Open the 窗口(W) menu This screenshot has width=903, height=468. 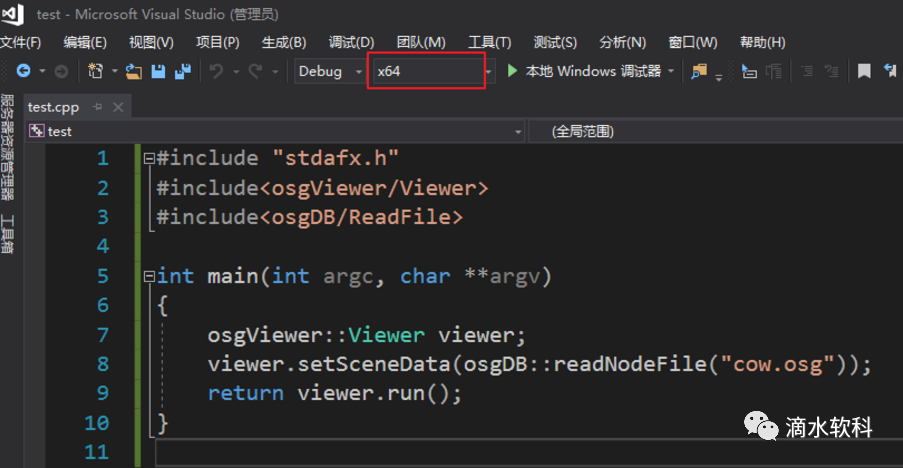pyautogui.click(x=693, y=42)
